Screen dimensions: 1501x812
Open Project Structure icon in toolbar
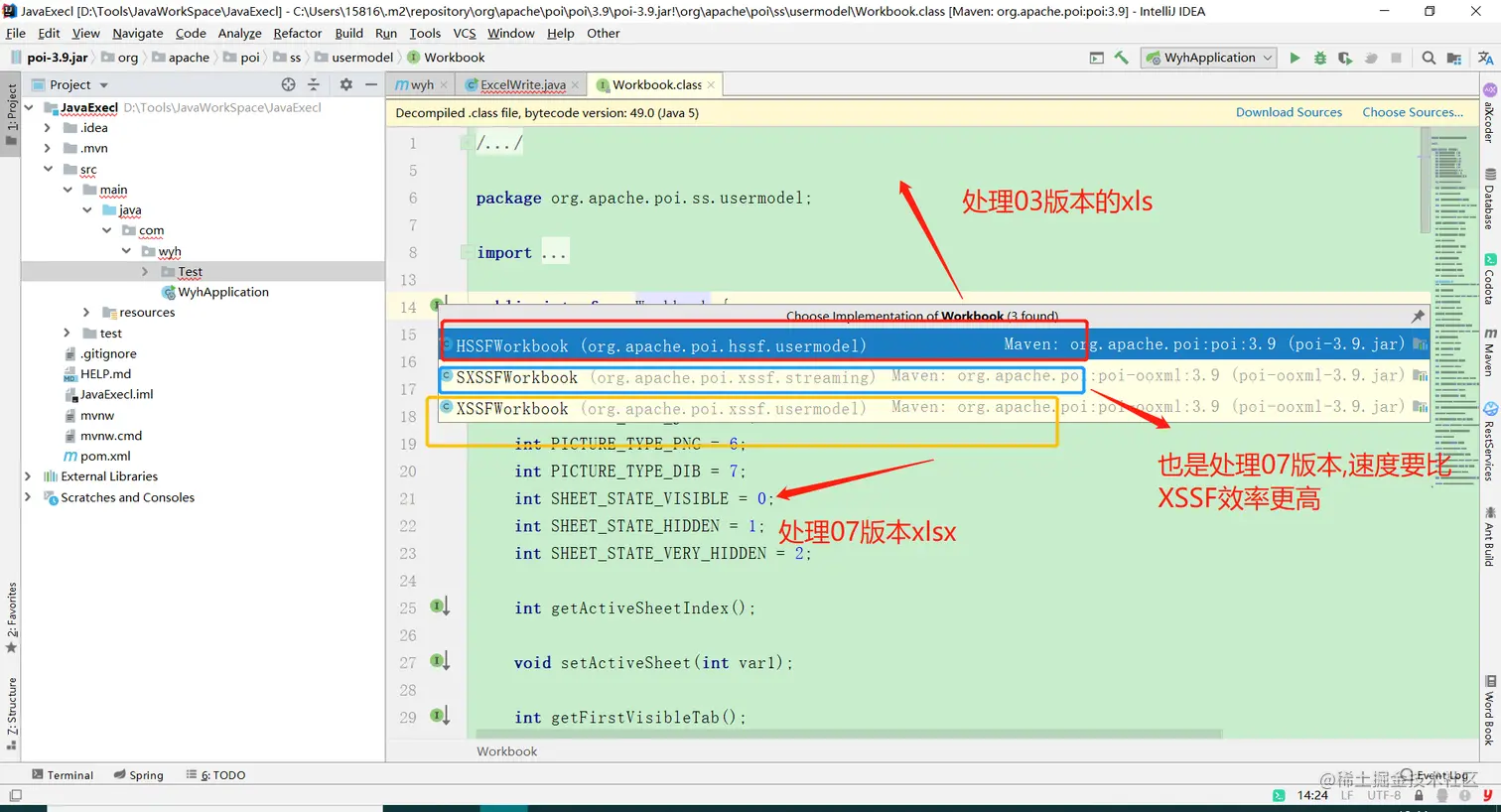coord(1454,59)
